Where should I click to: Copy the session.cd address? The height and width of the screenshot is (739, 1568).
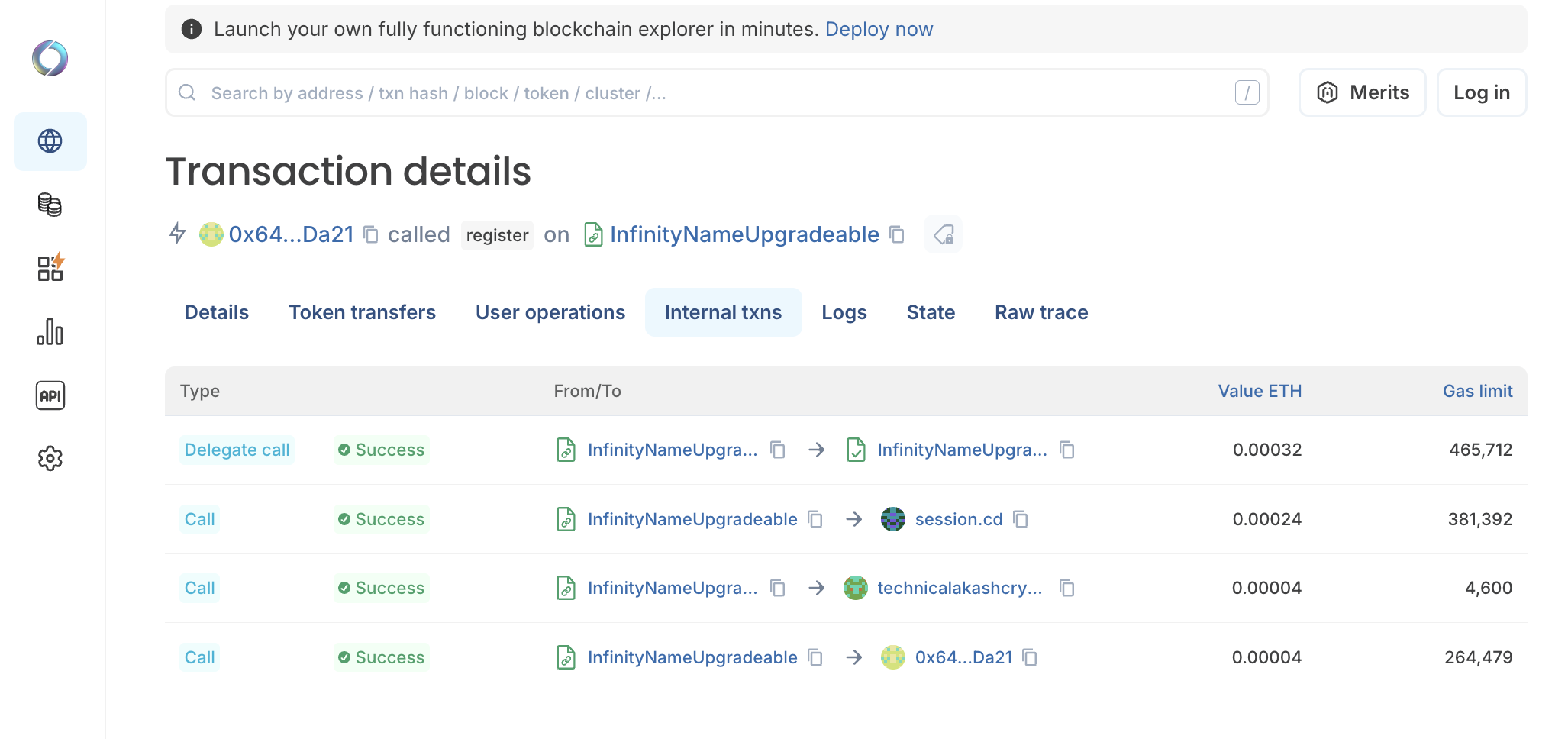[1021, 519]
